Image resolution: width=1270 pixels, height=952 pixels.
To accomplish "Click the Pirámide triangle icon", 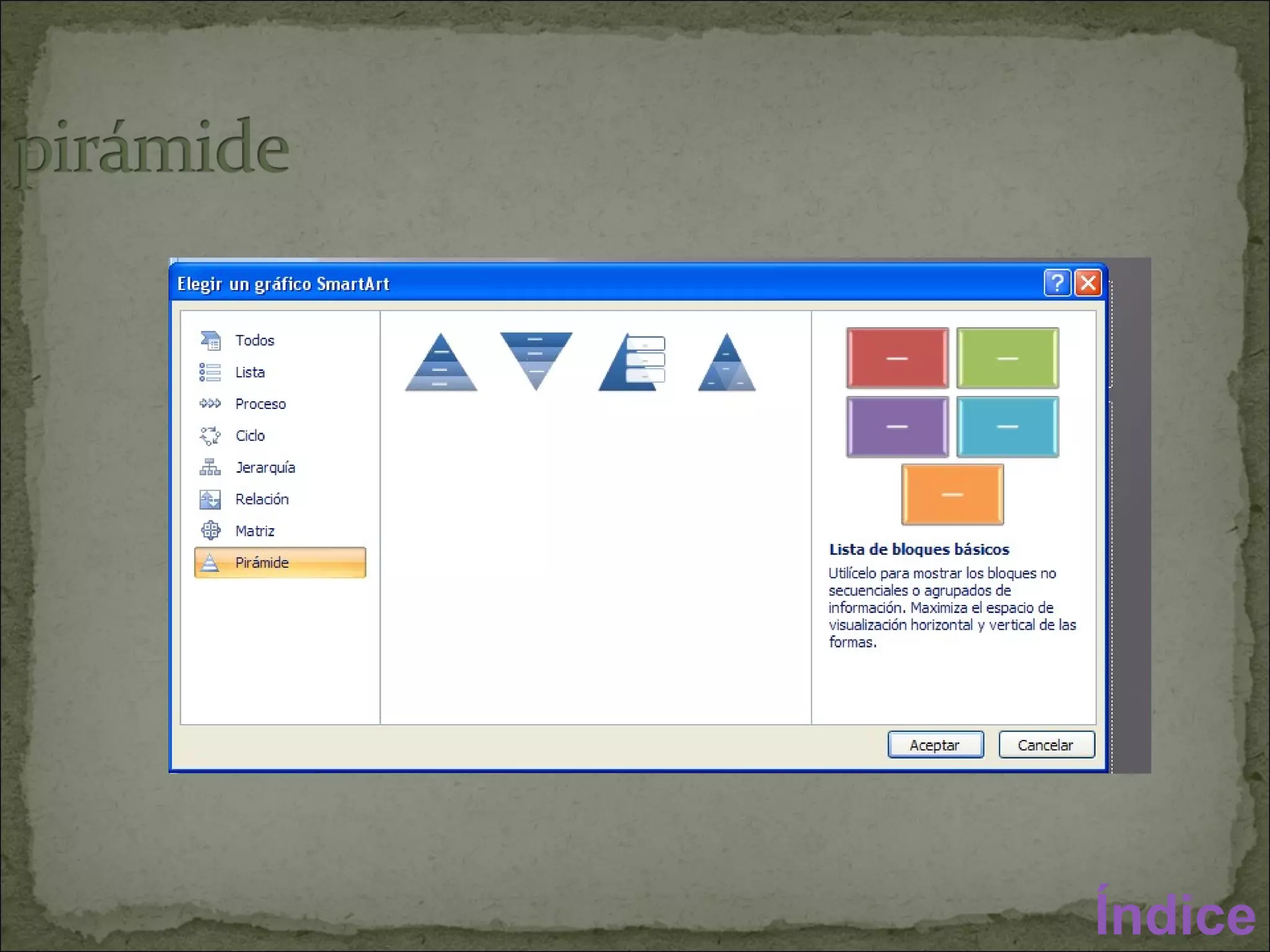I will pos(210,562).
